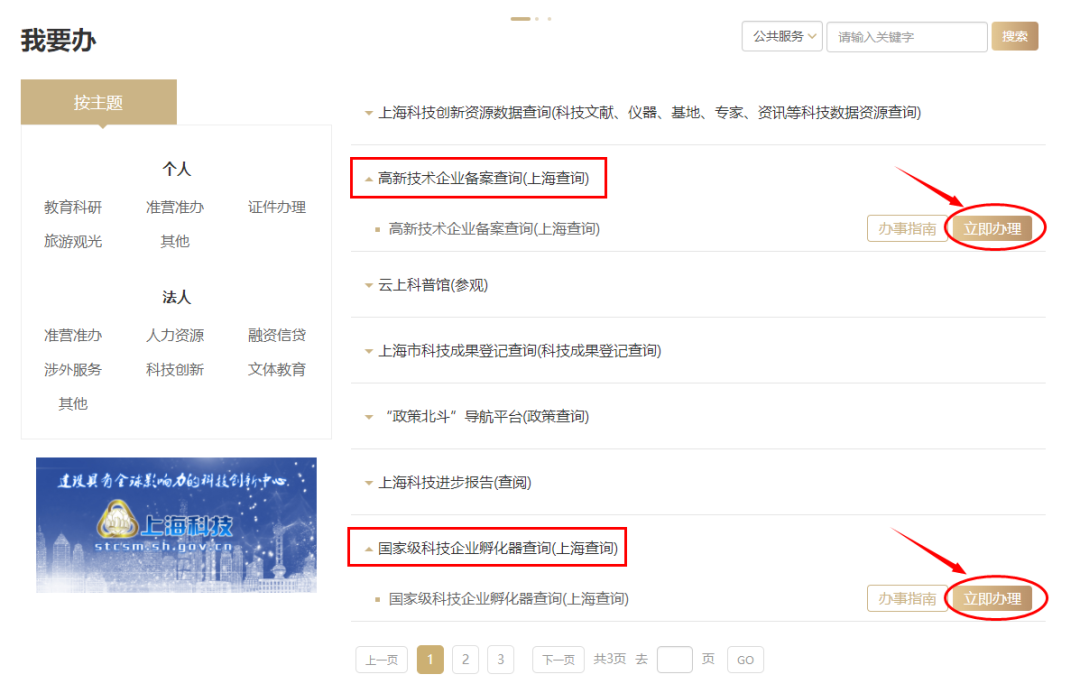Expand the 上海科技创新资源数据查询 item
The width and height of the screenshot is (1080, 693).
(648, 113)
